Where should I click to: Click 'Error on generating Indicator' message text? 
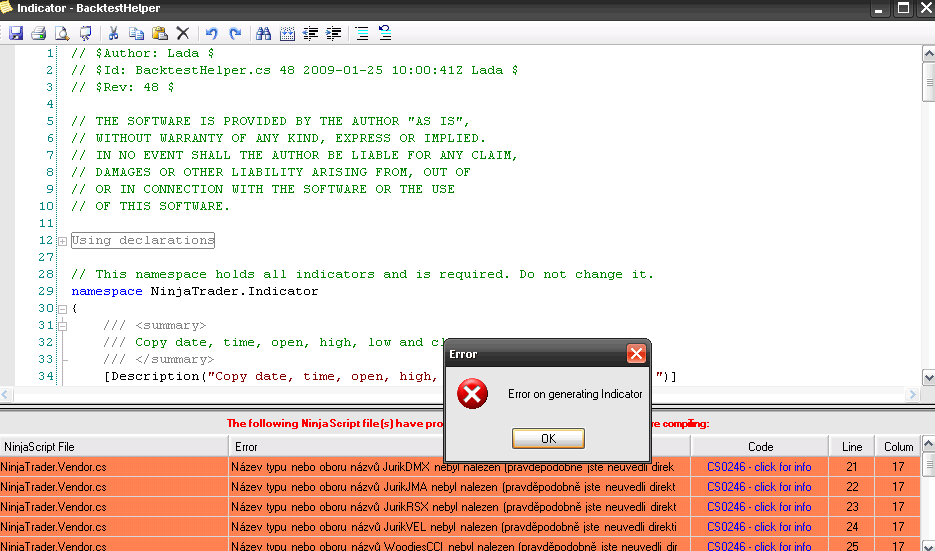pyautogui.click(x=575, y=394)
